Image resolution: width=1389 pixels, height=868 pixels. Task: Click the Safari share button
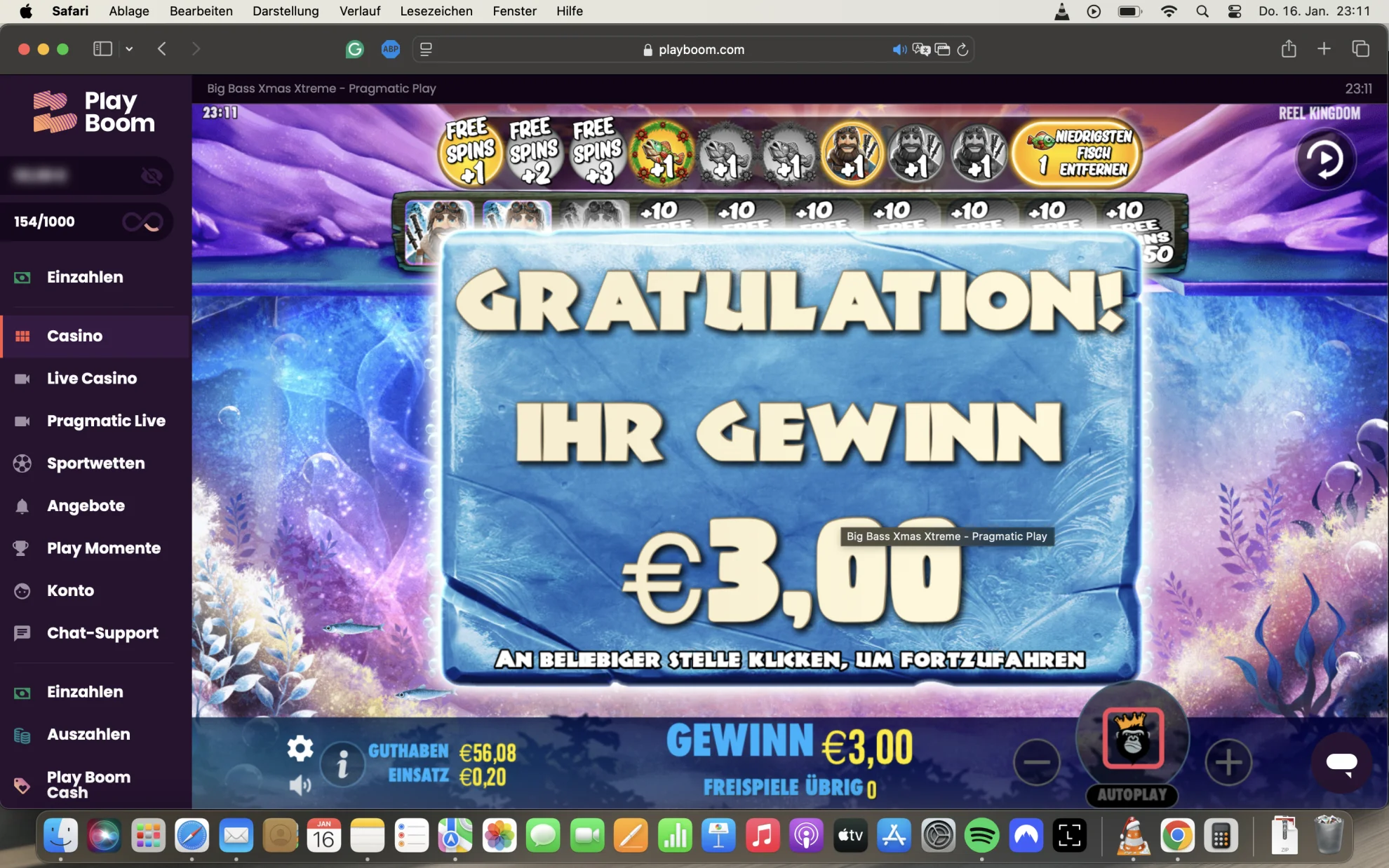1289,48
